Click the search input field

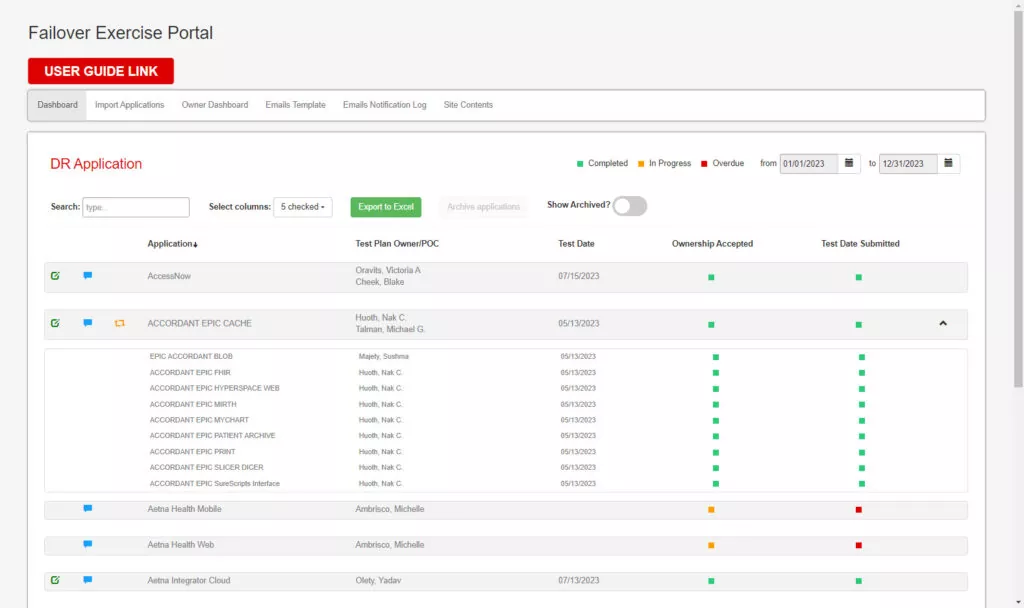tap(135, 206)
